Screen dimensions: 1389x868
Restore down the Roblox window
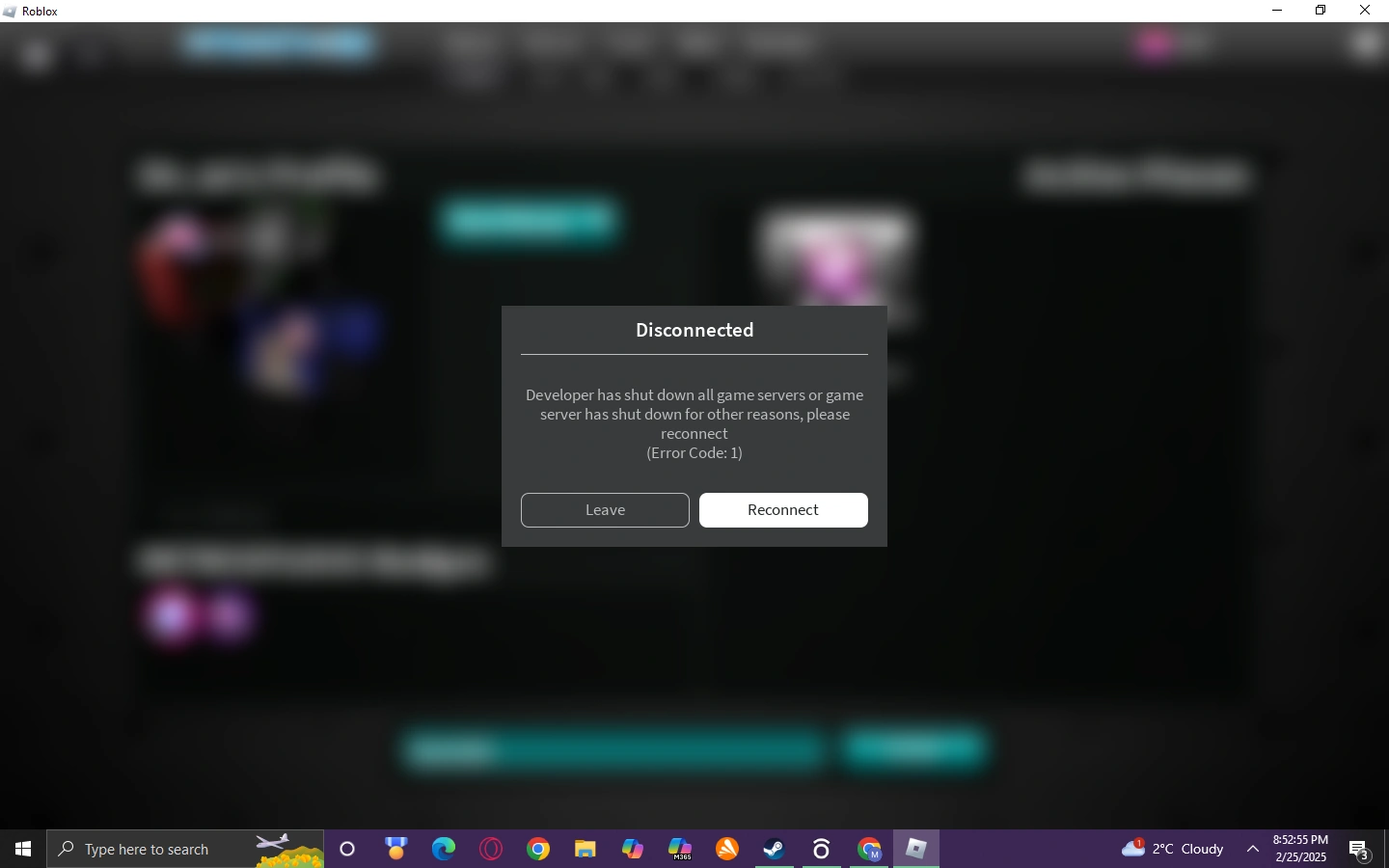pyautogui.click(x=1322, y=11)
